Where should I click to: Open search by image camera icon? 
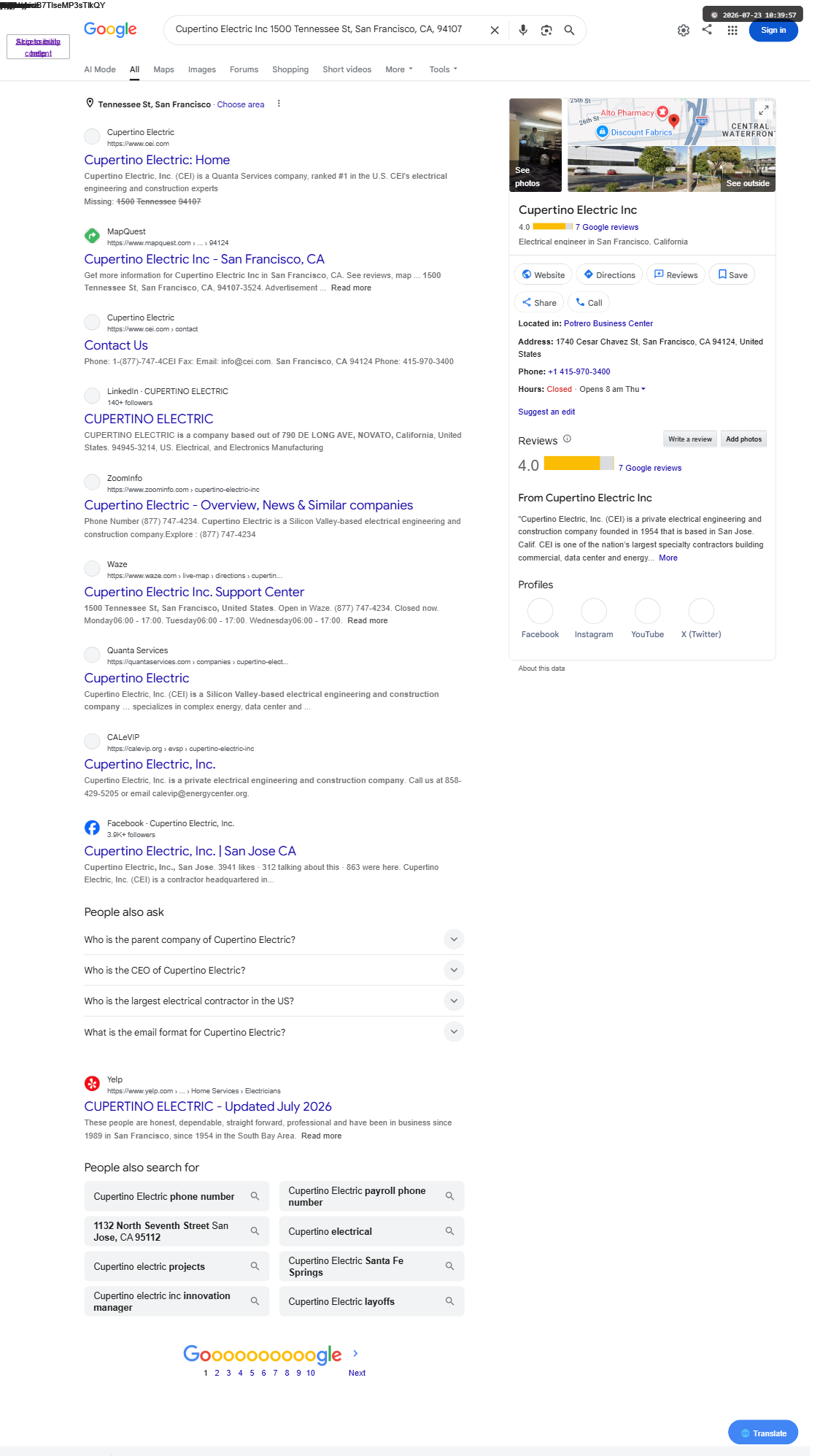coord(546,30)
